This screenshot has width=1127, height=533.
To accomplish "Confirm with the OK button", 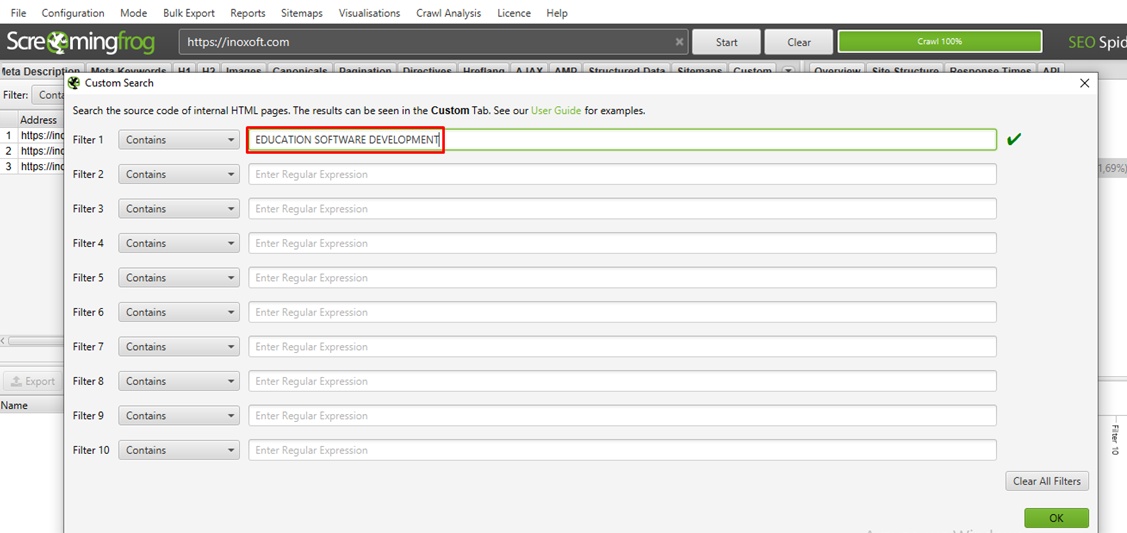I will (x=1056, y=518).
